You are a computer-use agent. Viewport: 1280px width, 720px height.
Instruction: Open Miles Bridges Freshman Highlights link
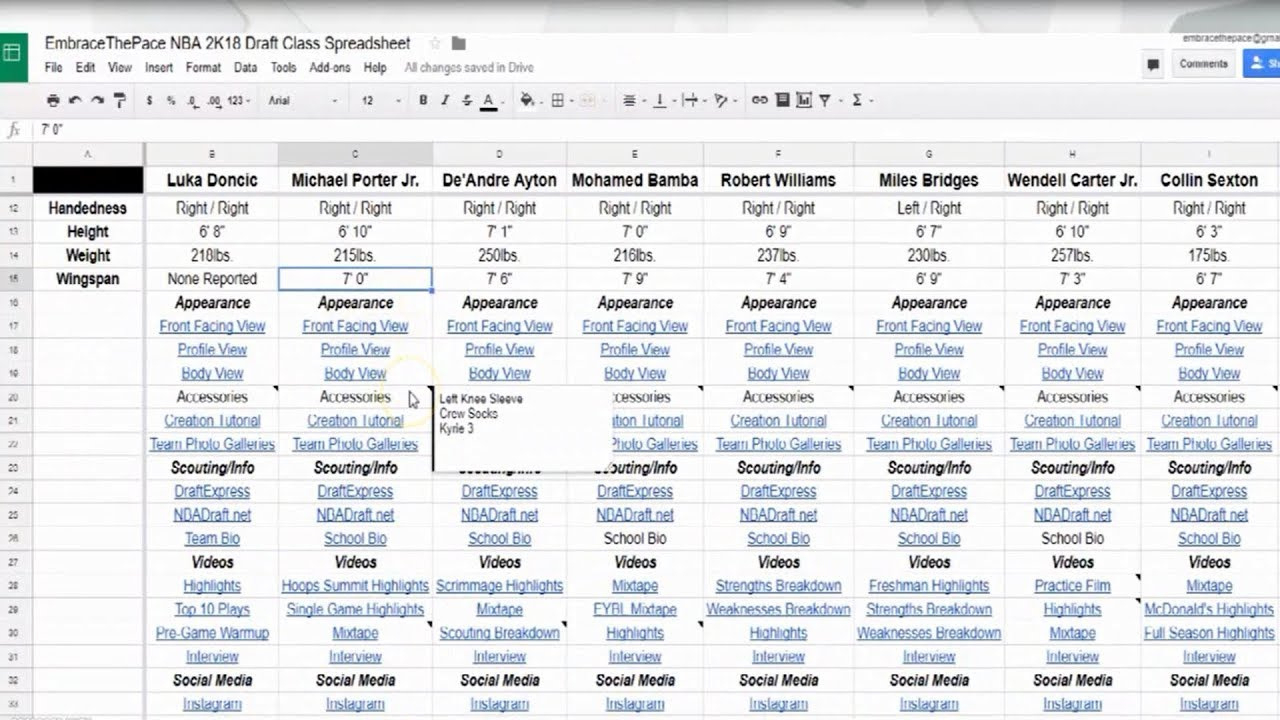929,586
